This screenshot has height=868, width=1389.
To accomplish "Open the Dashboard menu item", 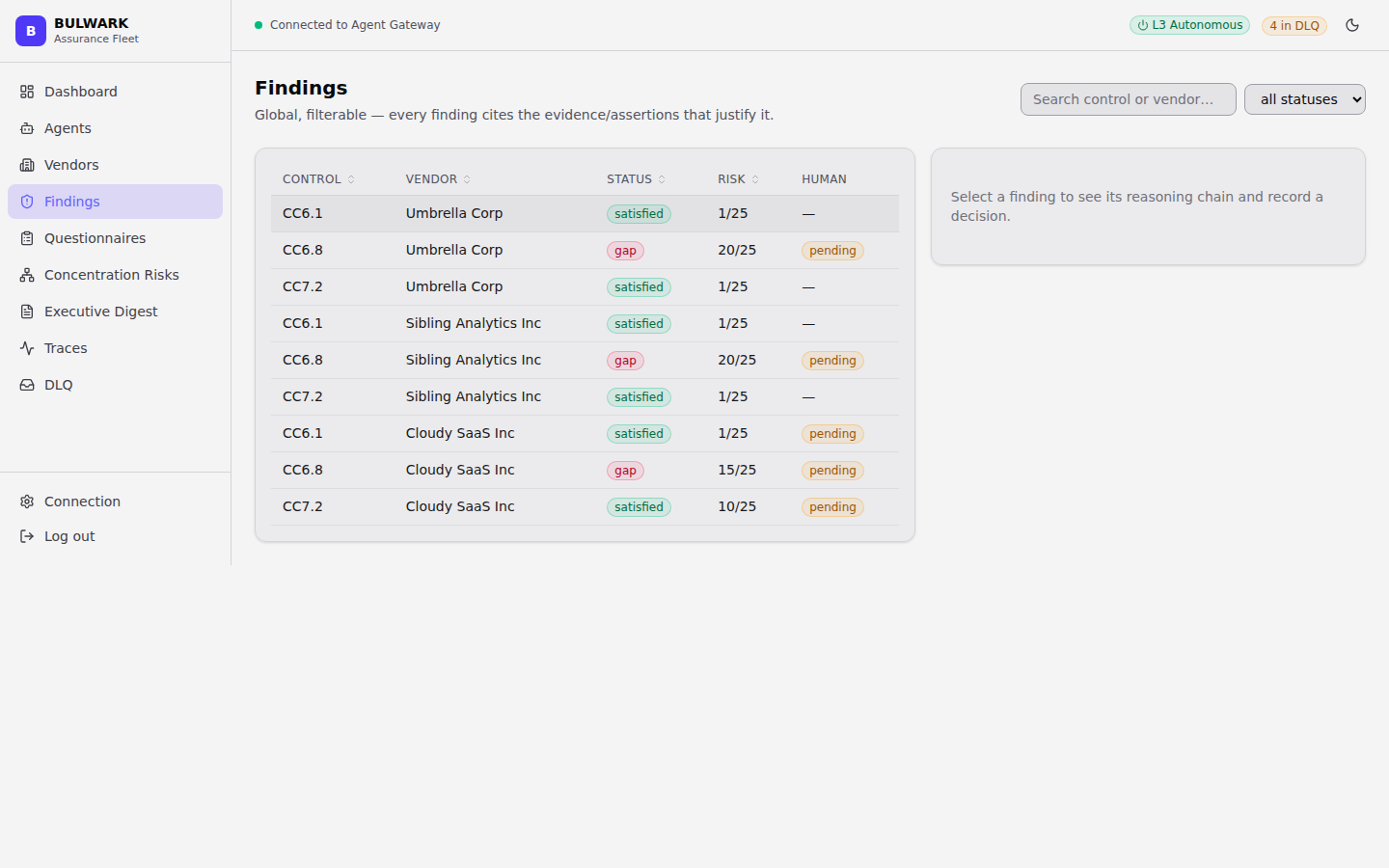I will click(x=115, y=92).
